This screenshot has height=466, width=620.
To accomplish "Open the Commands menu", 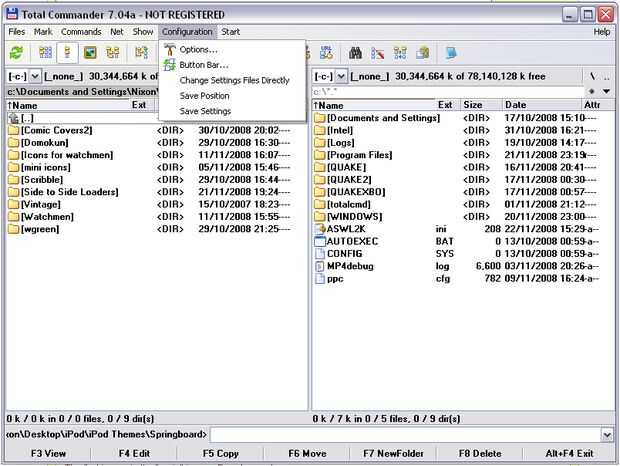I will pos(81,32).
